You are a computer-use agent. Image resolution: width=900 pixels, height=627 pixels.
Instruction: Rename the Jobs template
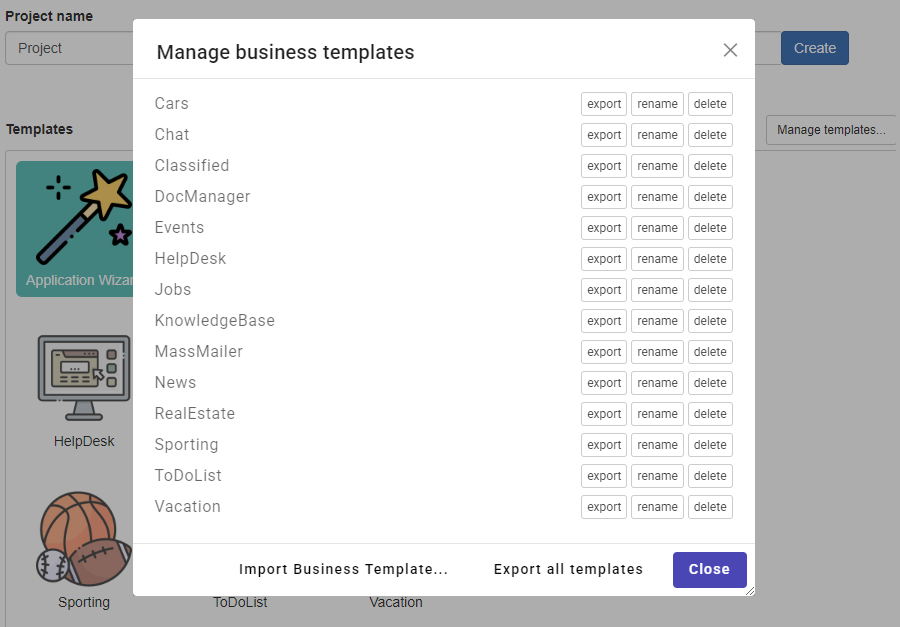657,290
